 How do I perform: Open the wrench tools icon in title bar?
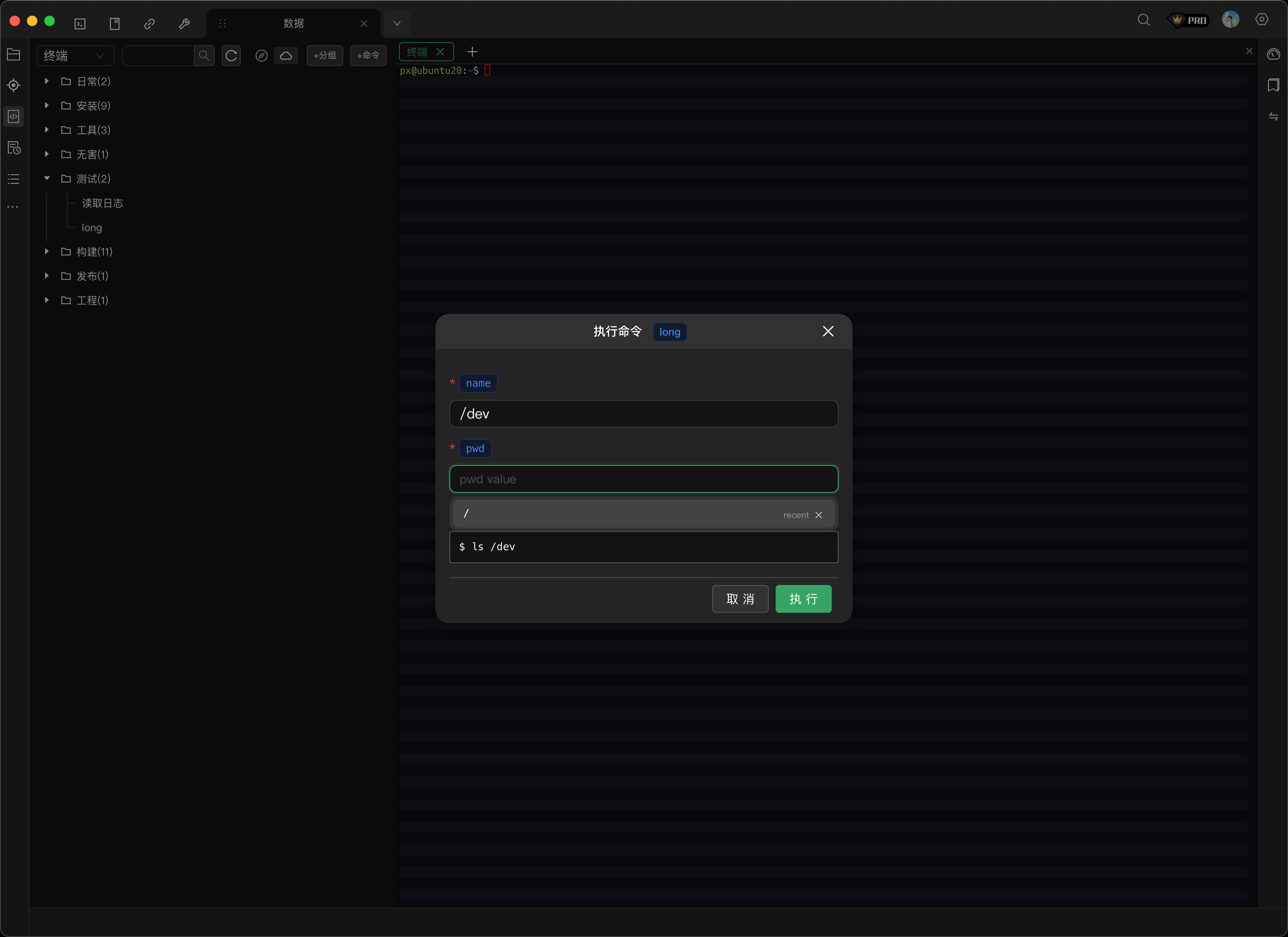(x=184, y=23)
